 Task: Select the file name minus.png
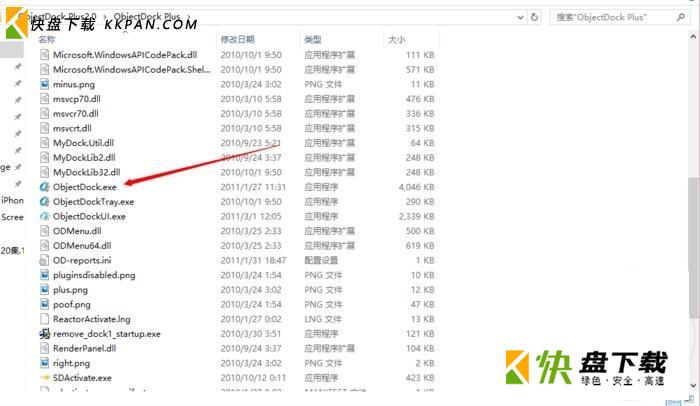[74, 84]
